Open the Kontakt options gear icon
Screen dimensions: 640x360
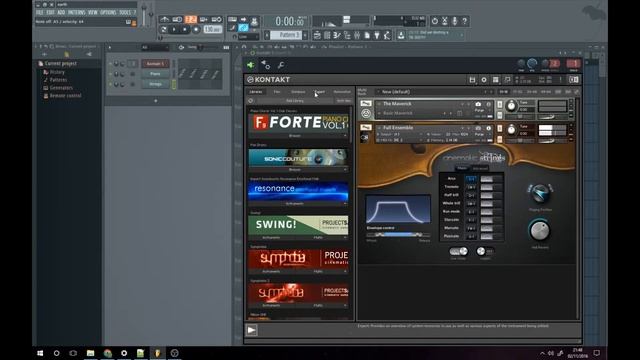[484, 80]
